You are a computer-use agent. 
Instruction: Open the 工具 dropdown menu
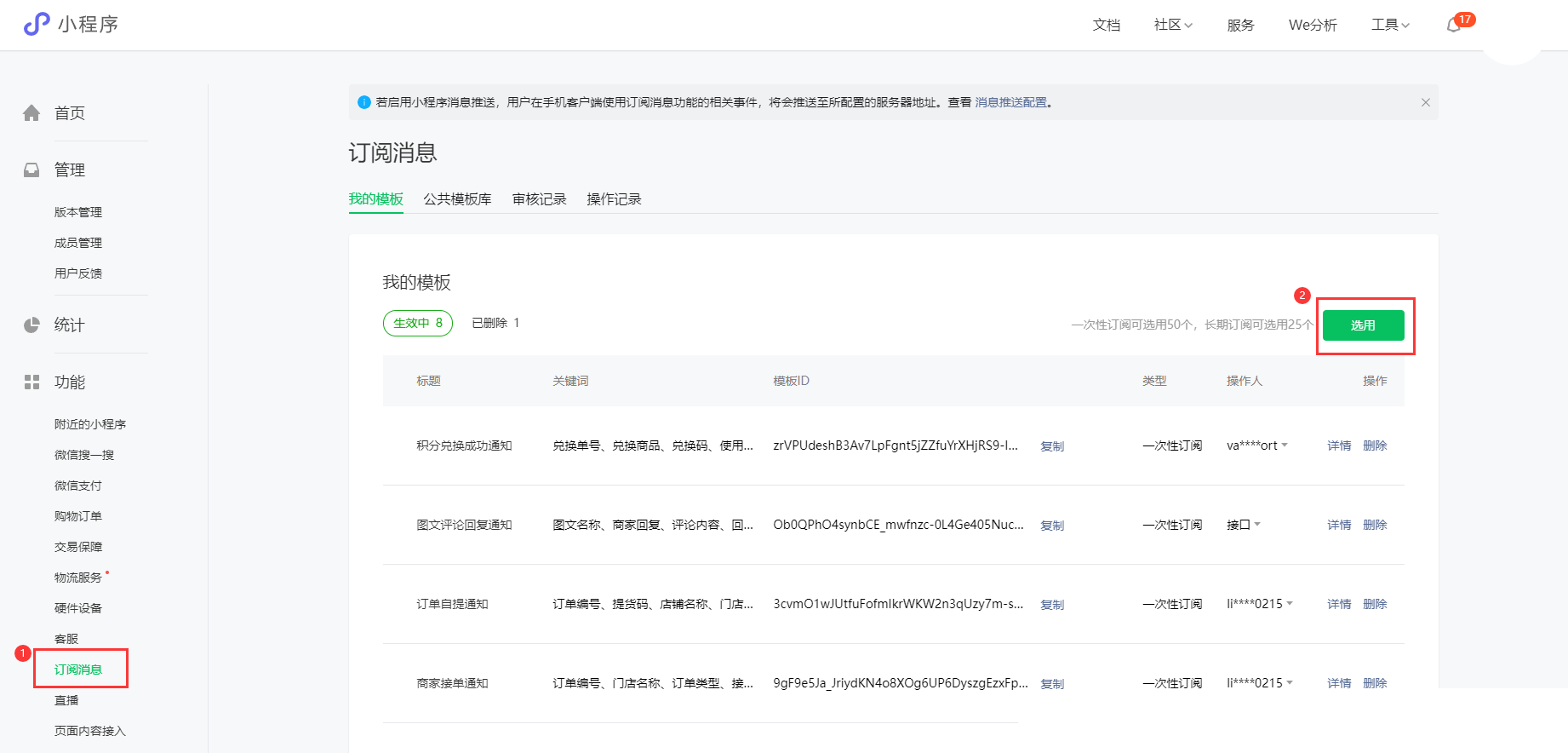click(x=1389, y=26)
